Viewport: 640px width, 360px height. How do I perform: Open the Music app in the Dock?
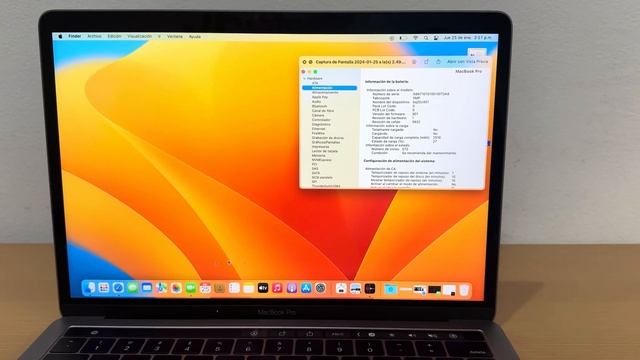point(277,288)
